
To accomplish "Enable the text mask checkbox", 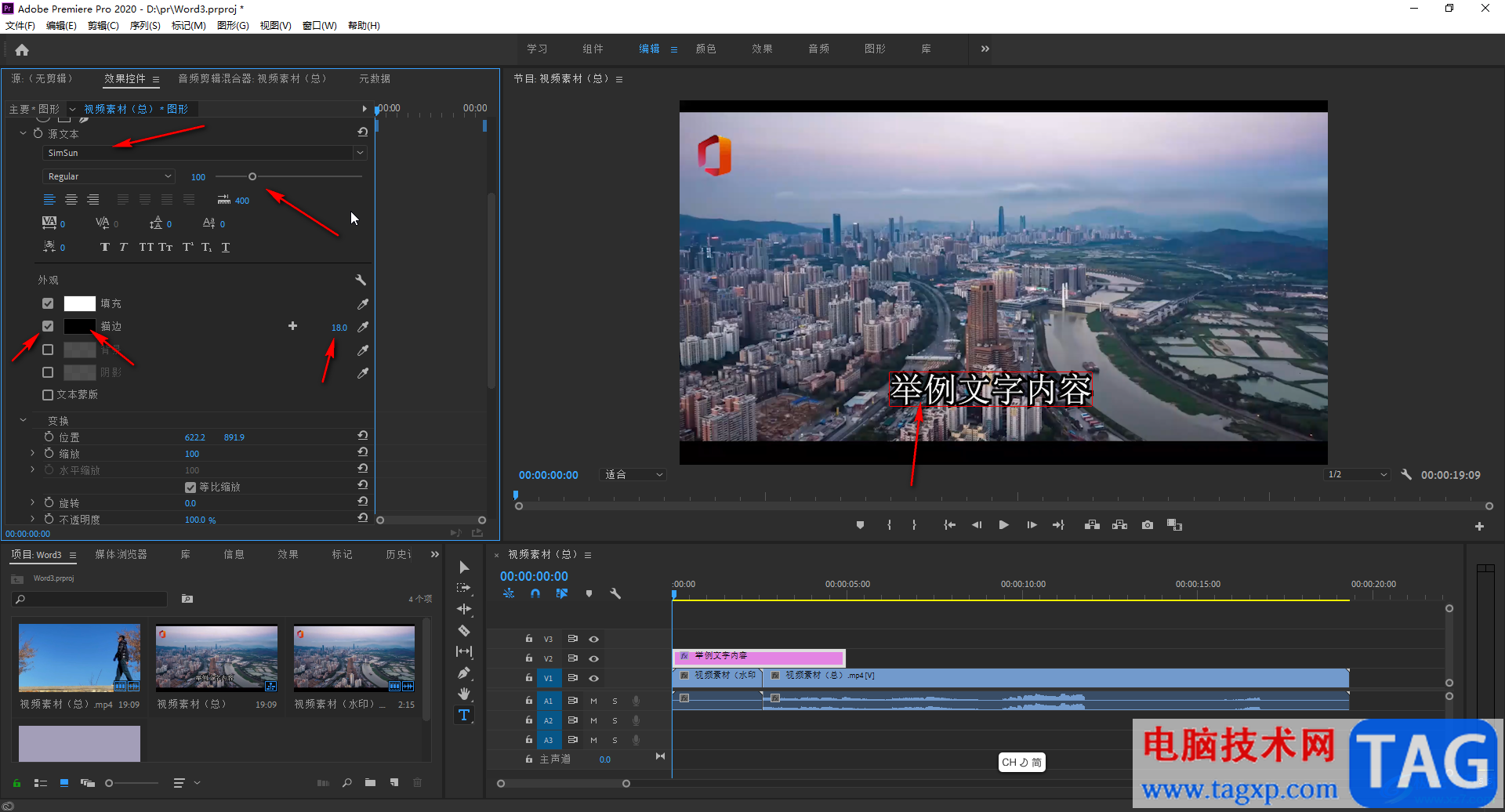I will point(48,395).
